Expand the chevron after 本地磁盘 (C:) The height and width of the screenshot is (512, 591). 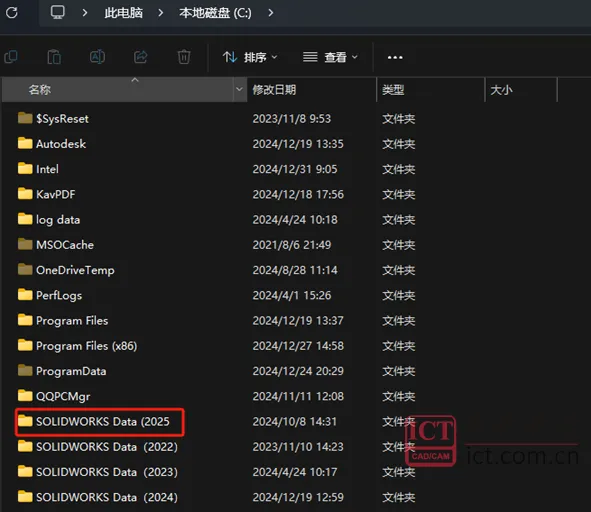point(271,13)
